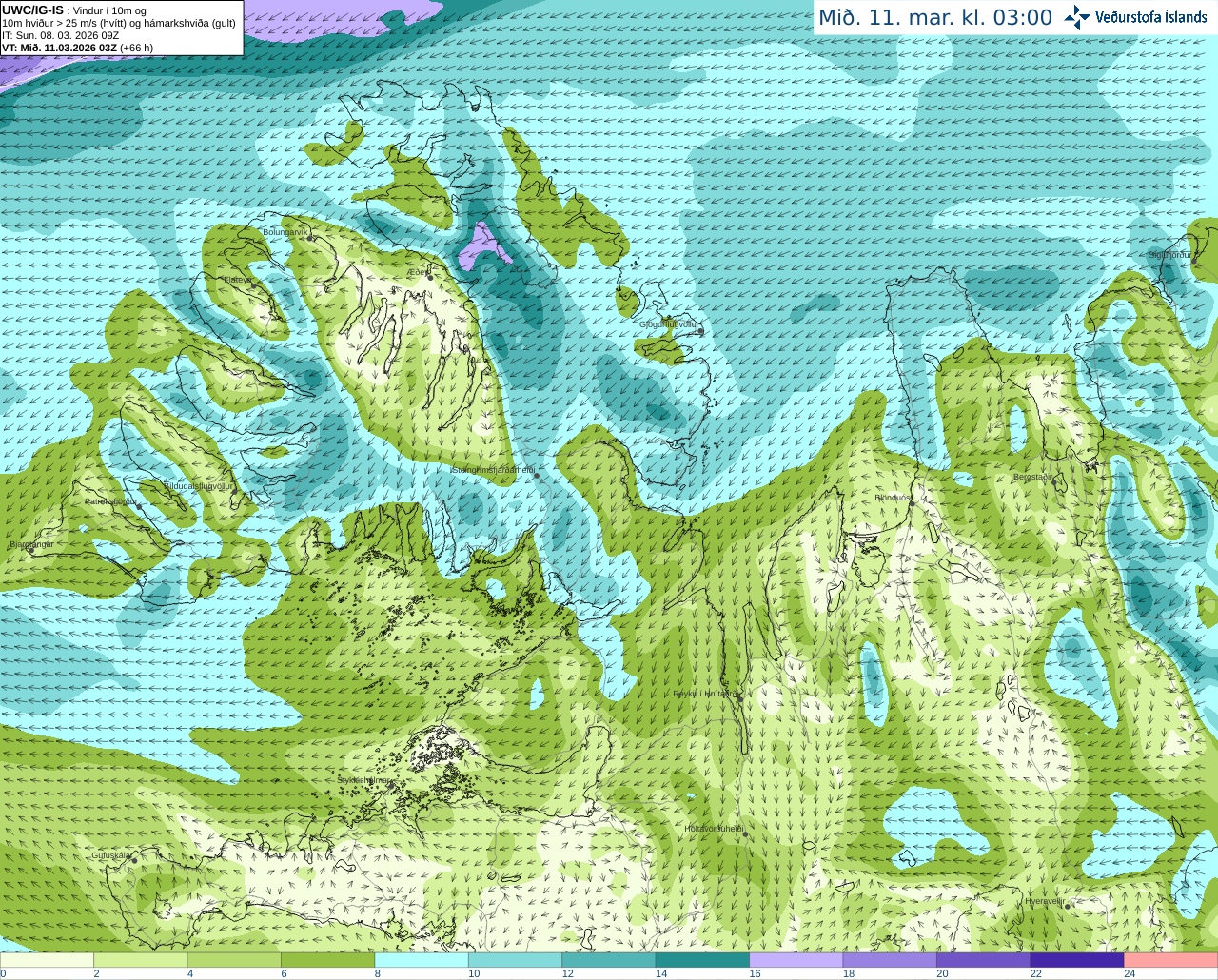
Task: Pick the lavender 16–18 m/s legend swatch
Action: pos(796,960)
